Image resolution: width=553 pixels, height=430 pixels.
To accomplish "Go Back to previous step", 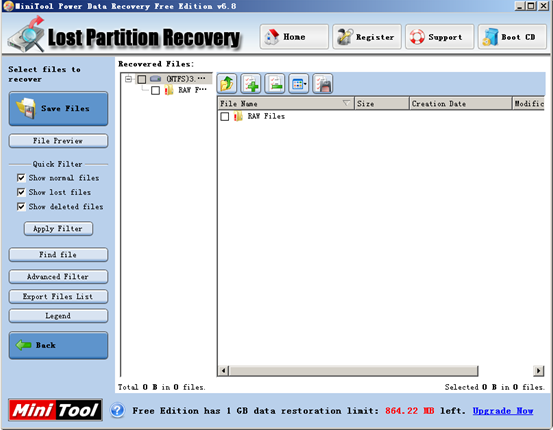I will click(58, 345).
